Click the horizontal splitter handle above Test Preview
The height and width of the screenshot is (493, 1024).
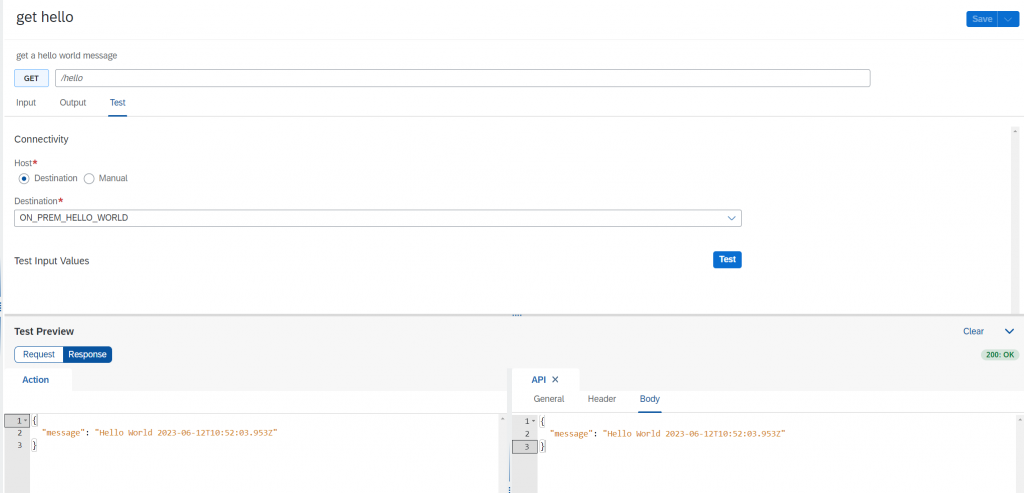click(x=517, y=315)
